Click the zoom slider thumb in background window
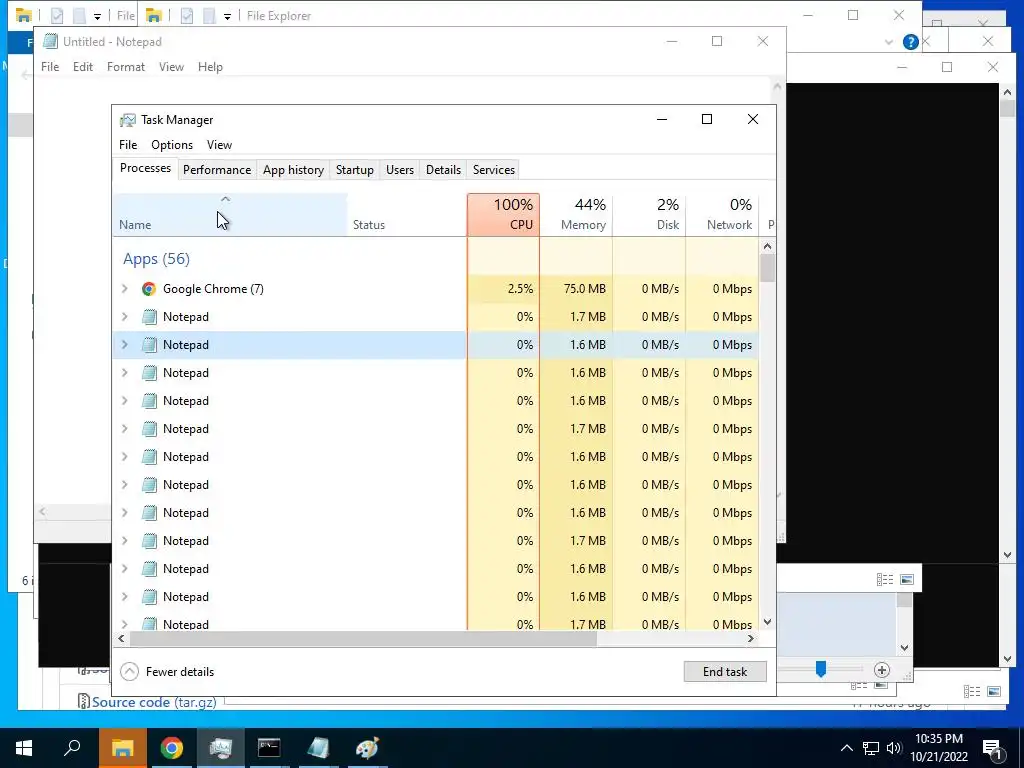 (821, 669)
